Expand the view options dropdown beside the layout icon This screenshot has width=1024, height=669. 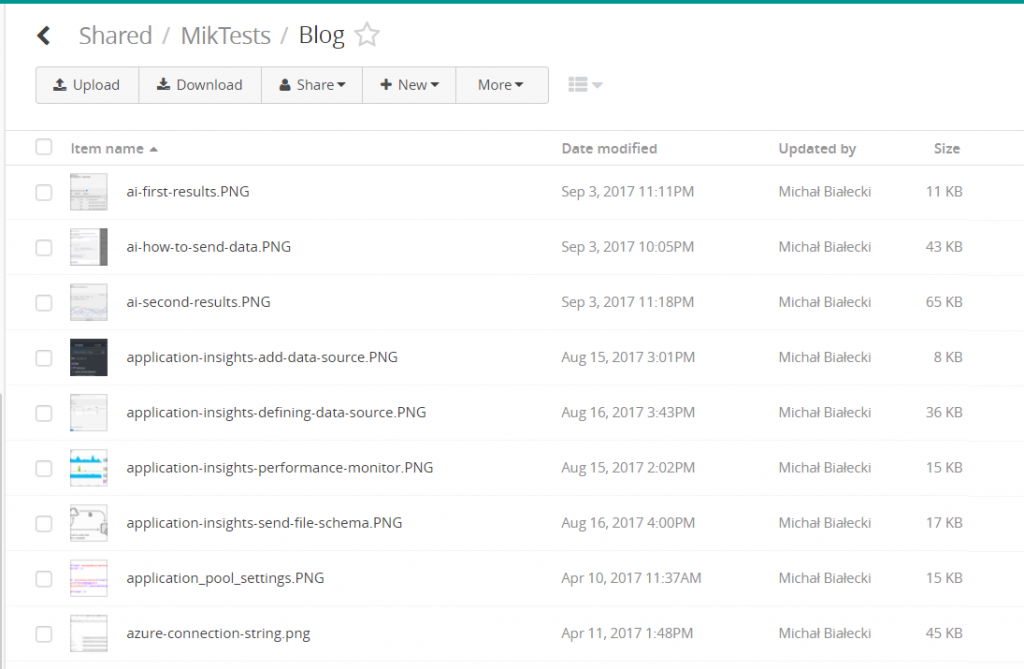[598, 86]
